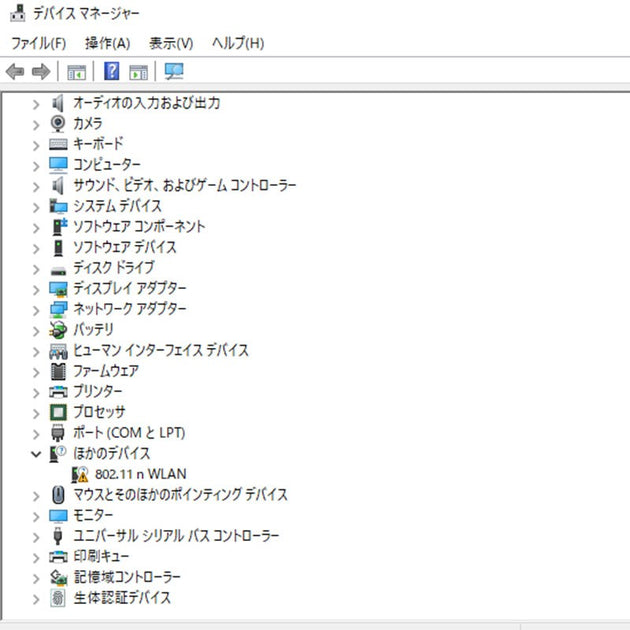630x630 pixels.
Task: Collapse the ほかのデバイス category arrow
Action: coord(36,454)
